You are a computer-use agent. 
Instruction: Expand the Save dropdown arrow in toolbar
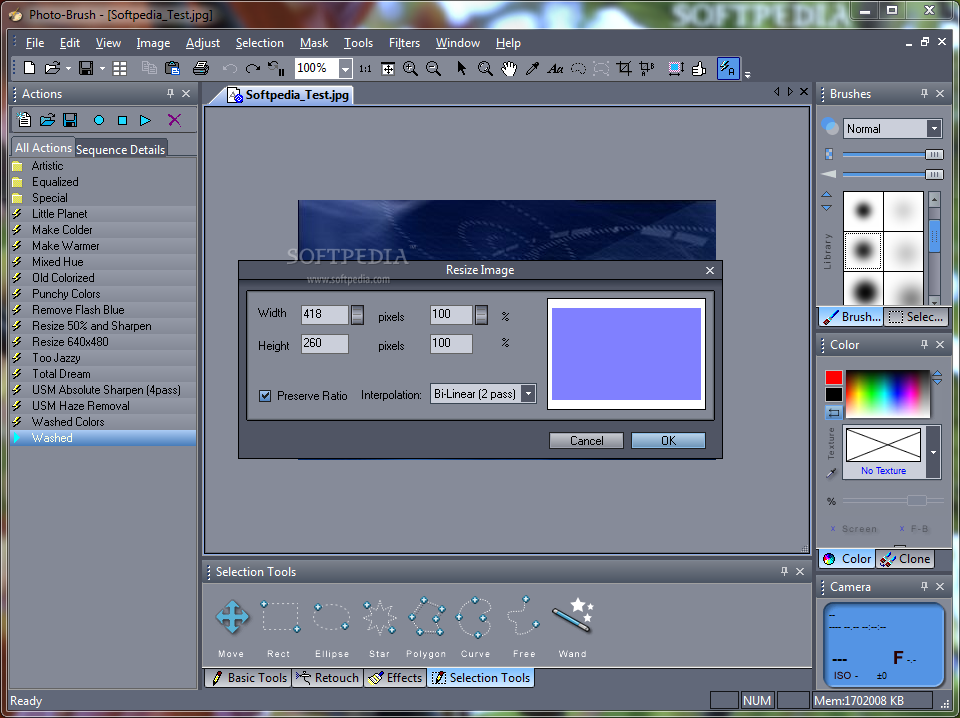[x=102, y=69]
